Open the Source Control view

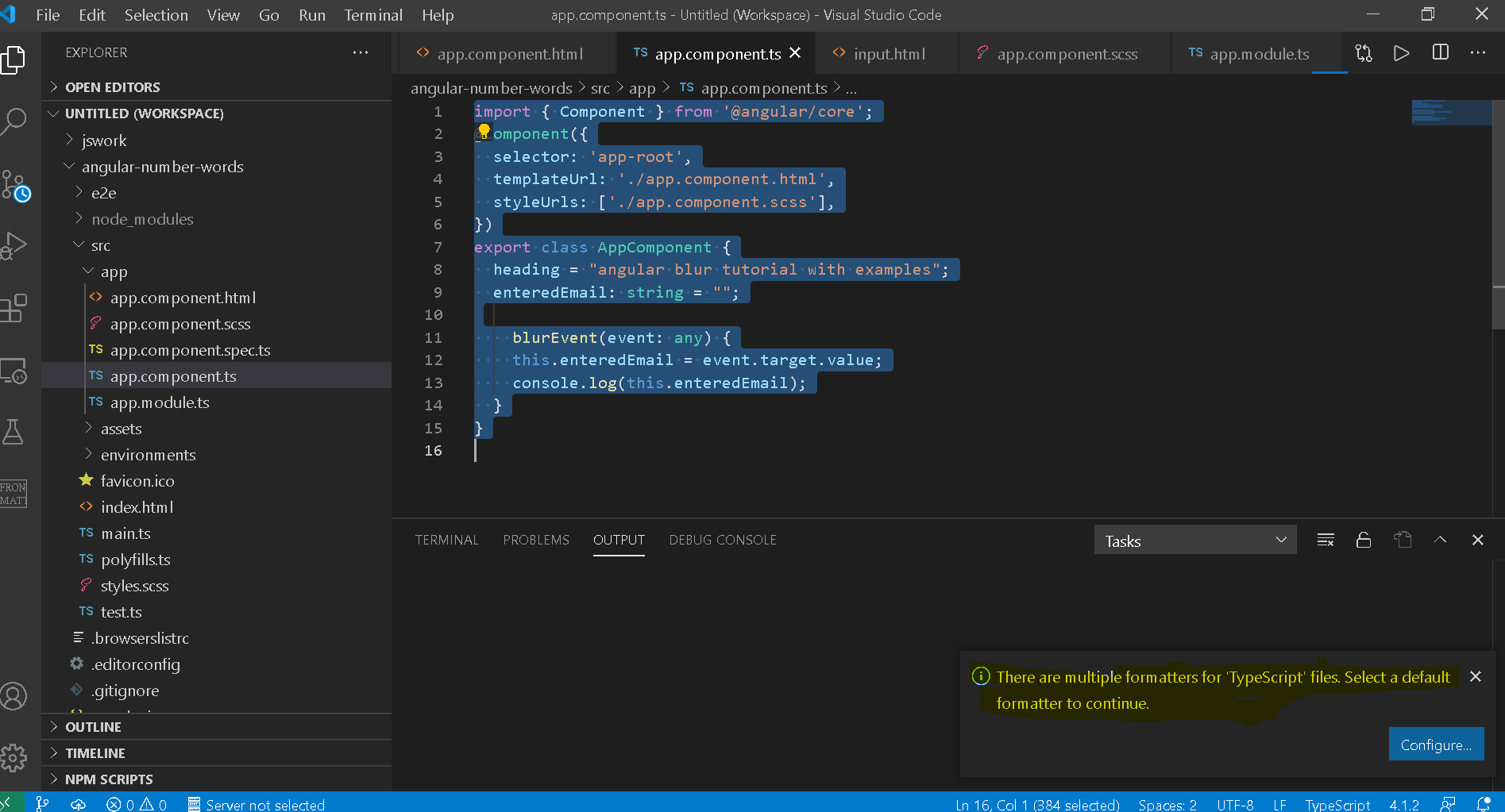[15, 185]
